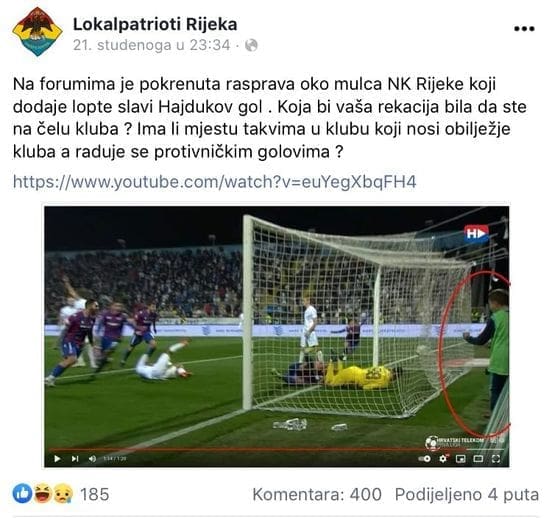This screenshot has height=518, width=552.
Task: Enter fullscreen on the video player
Action: point(496,458)
